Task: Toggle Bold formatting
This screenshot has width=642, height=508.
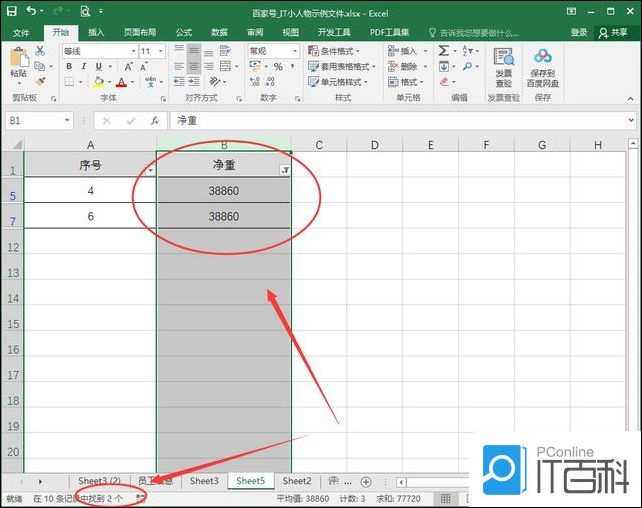Action: [69, 67]
